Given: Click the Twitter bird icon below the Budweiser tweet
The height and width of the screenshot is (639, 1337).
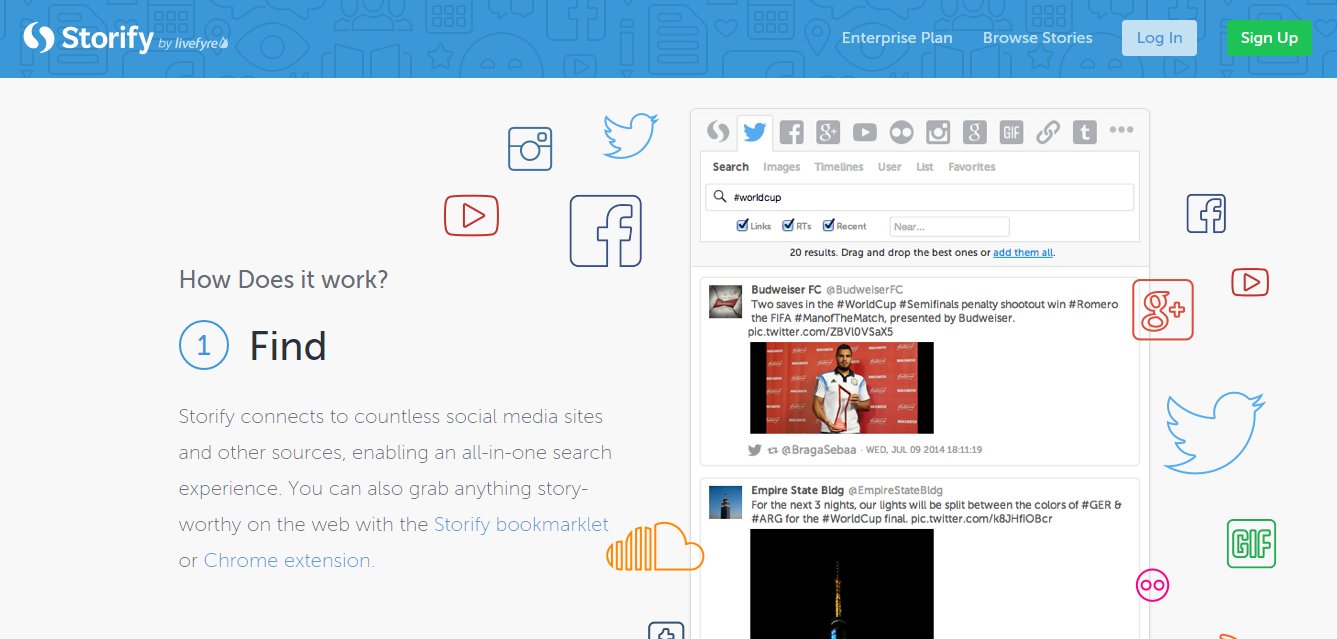Looking at the screenshot, I should [755, 450].
